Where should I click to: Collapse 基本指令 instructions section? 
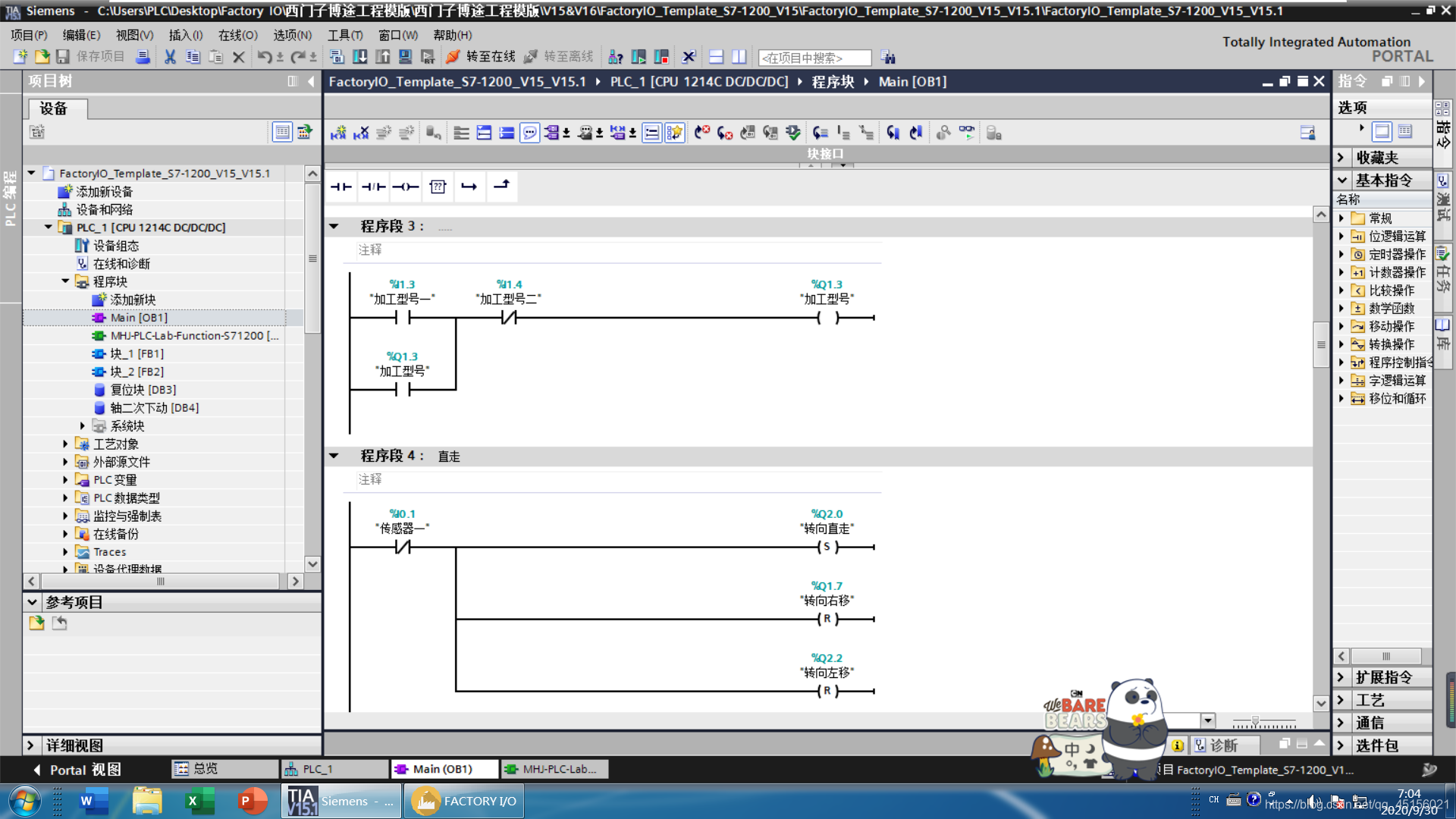click(1341, 180)
